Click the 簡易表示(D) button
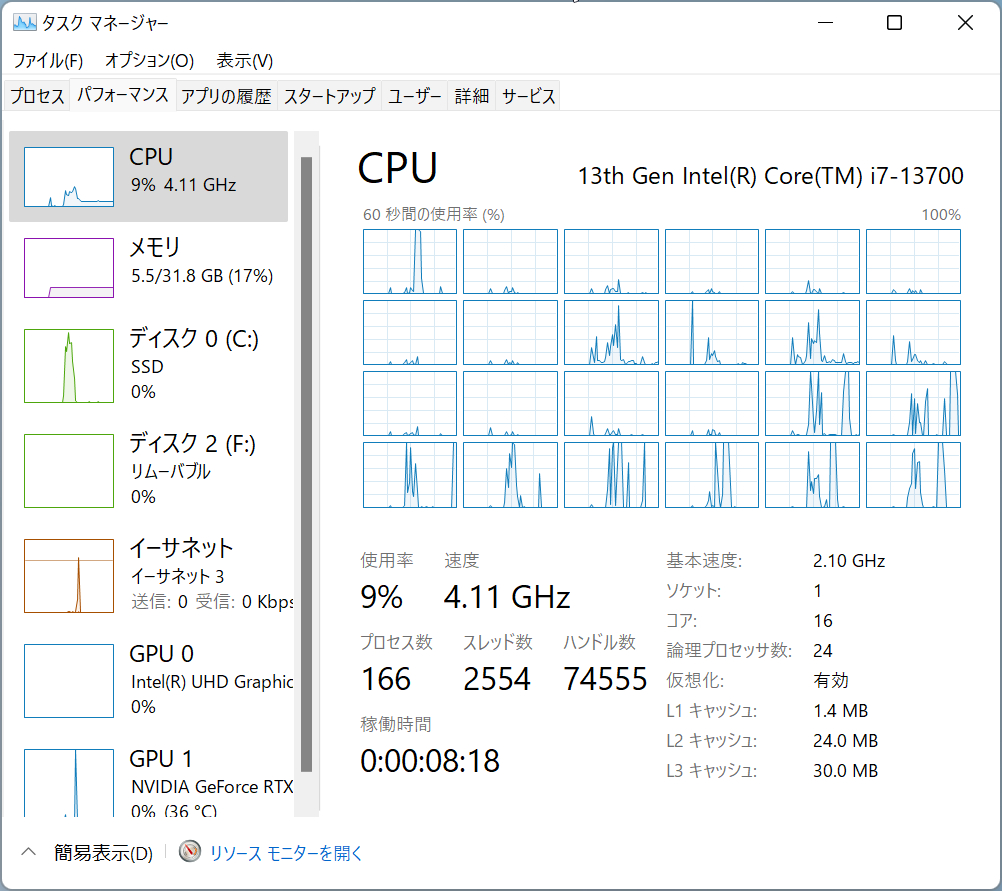1002x891 pixels. pyautogui.click(x=103, y=853)
